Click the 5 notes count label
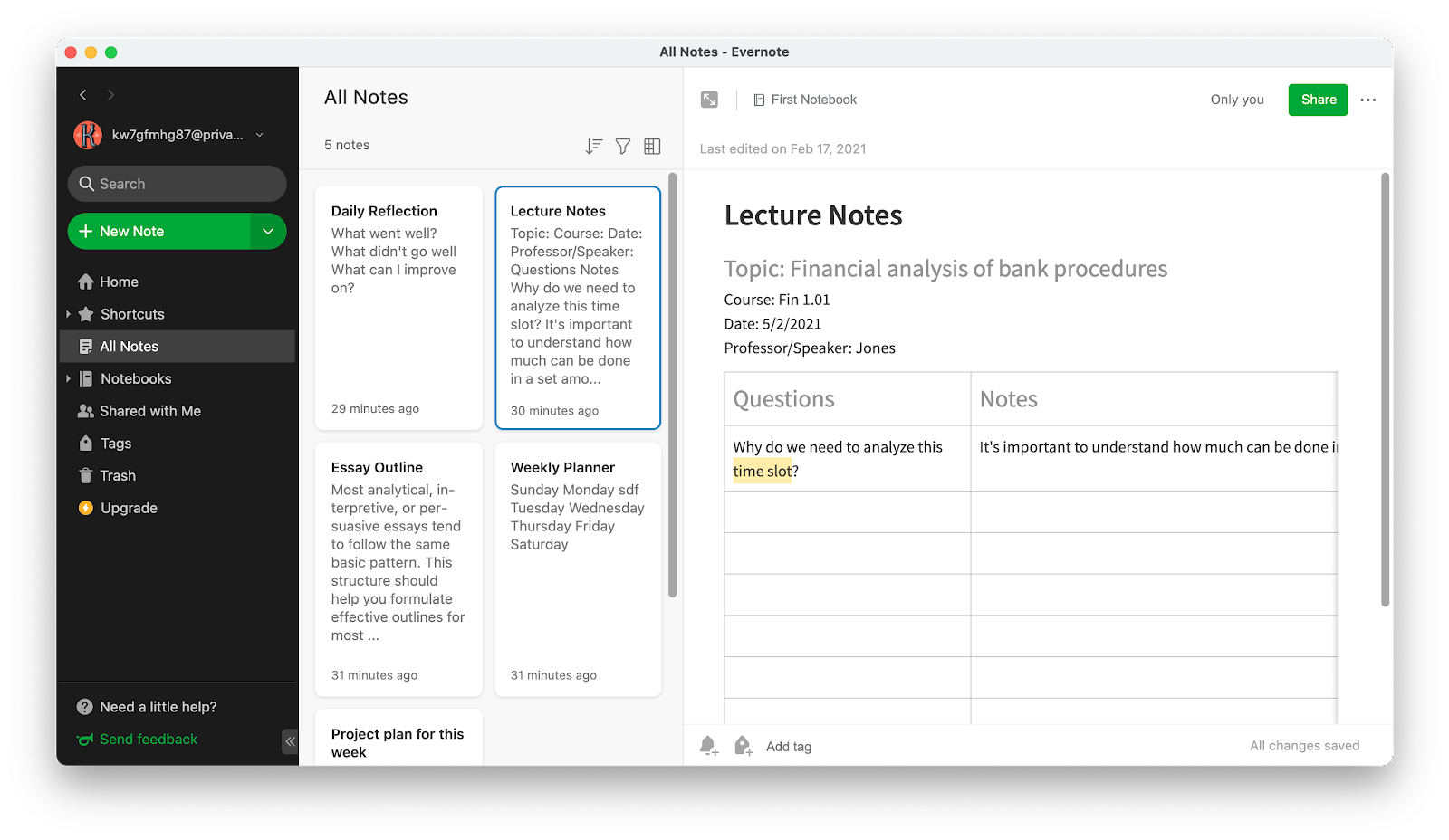 pyautogui.click(x=347, y=145)
